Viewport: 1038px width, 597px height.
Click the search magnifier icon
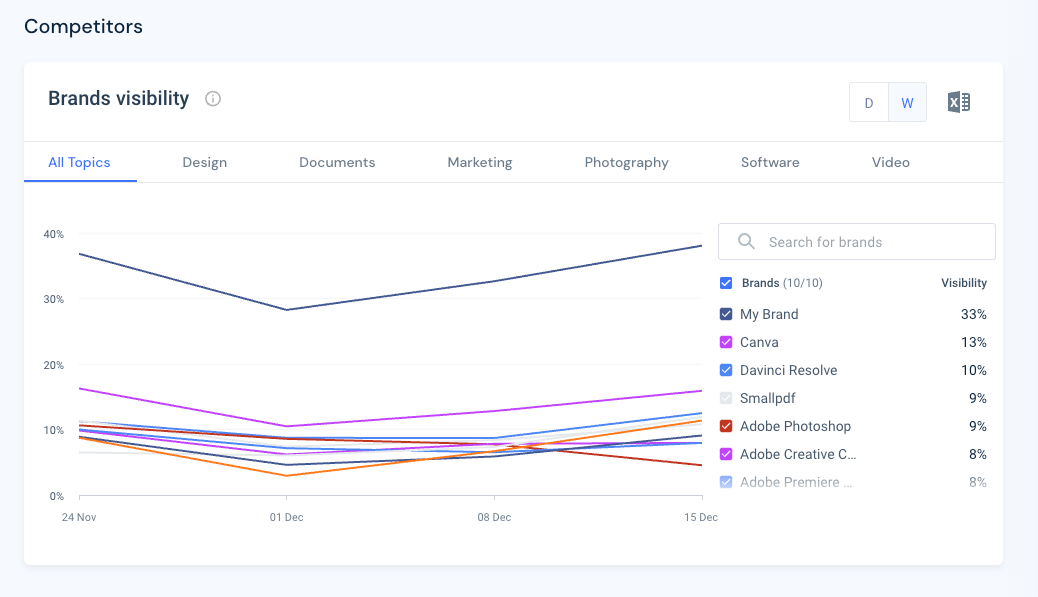[x=746, y=242]
